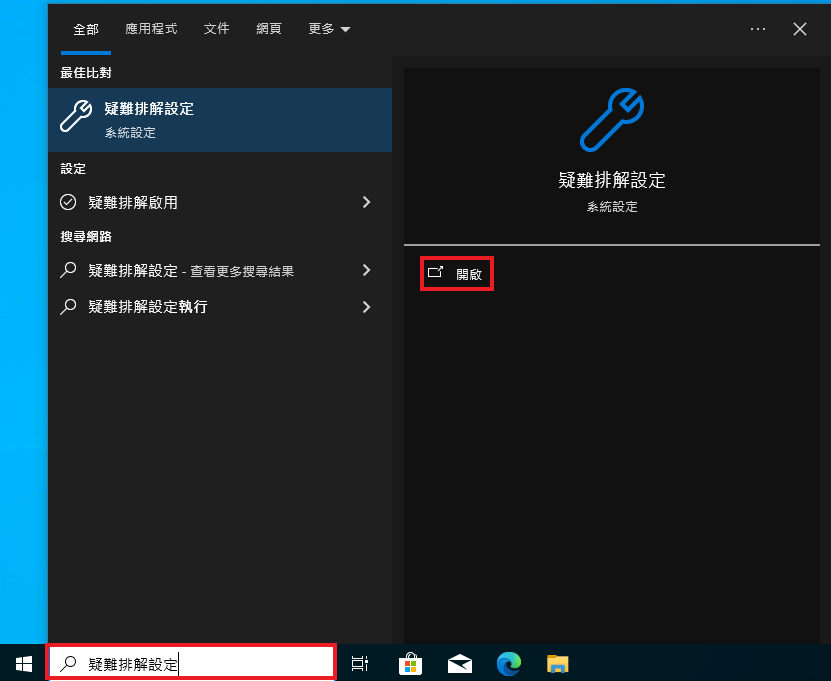Switch to the 應用程式 tab
Image resolution: width=831 pixels, height=681 pixels.
coord(151,29)
